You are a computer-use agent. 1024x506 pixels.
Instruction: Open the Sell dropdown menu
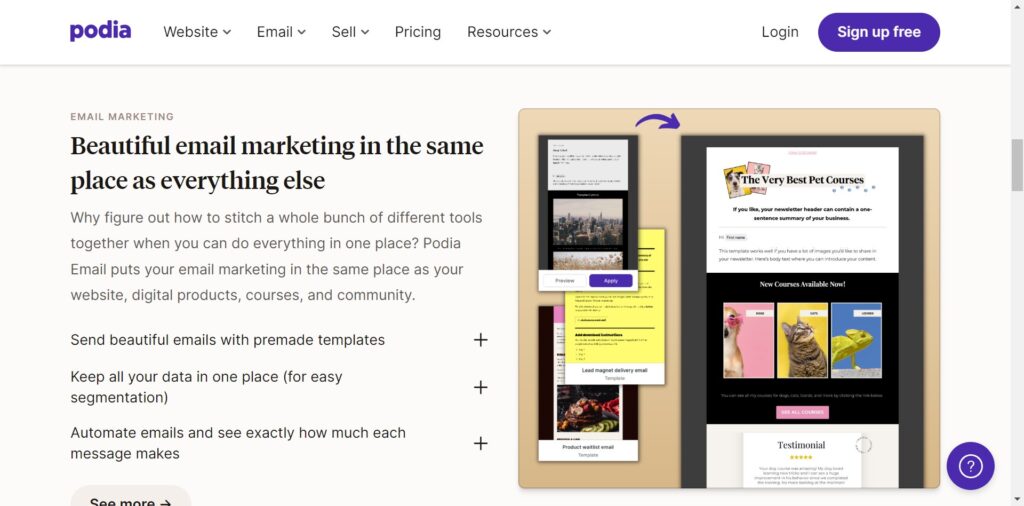[350, 32]
